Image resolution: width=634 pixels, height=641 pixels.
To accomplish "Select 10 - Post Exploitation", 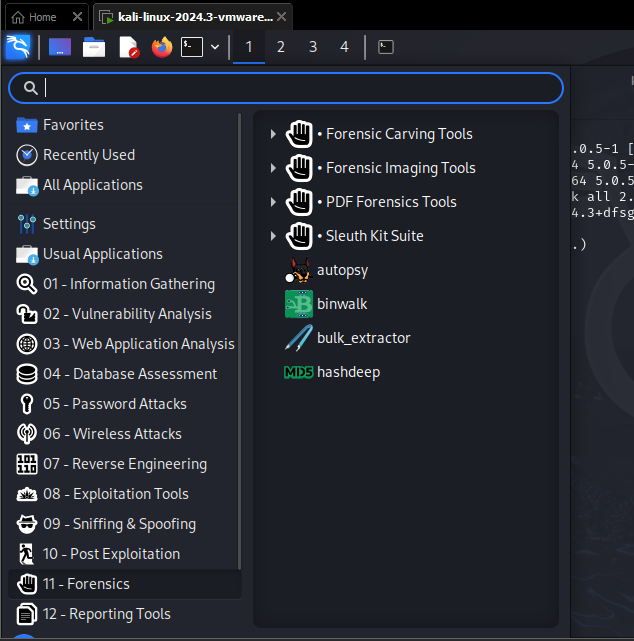I will click(x=124, y=554).
